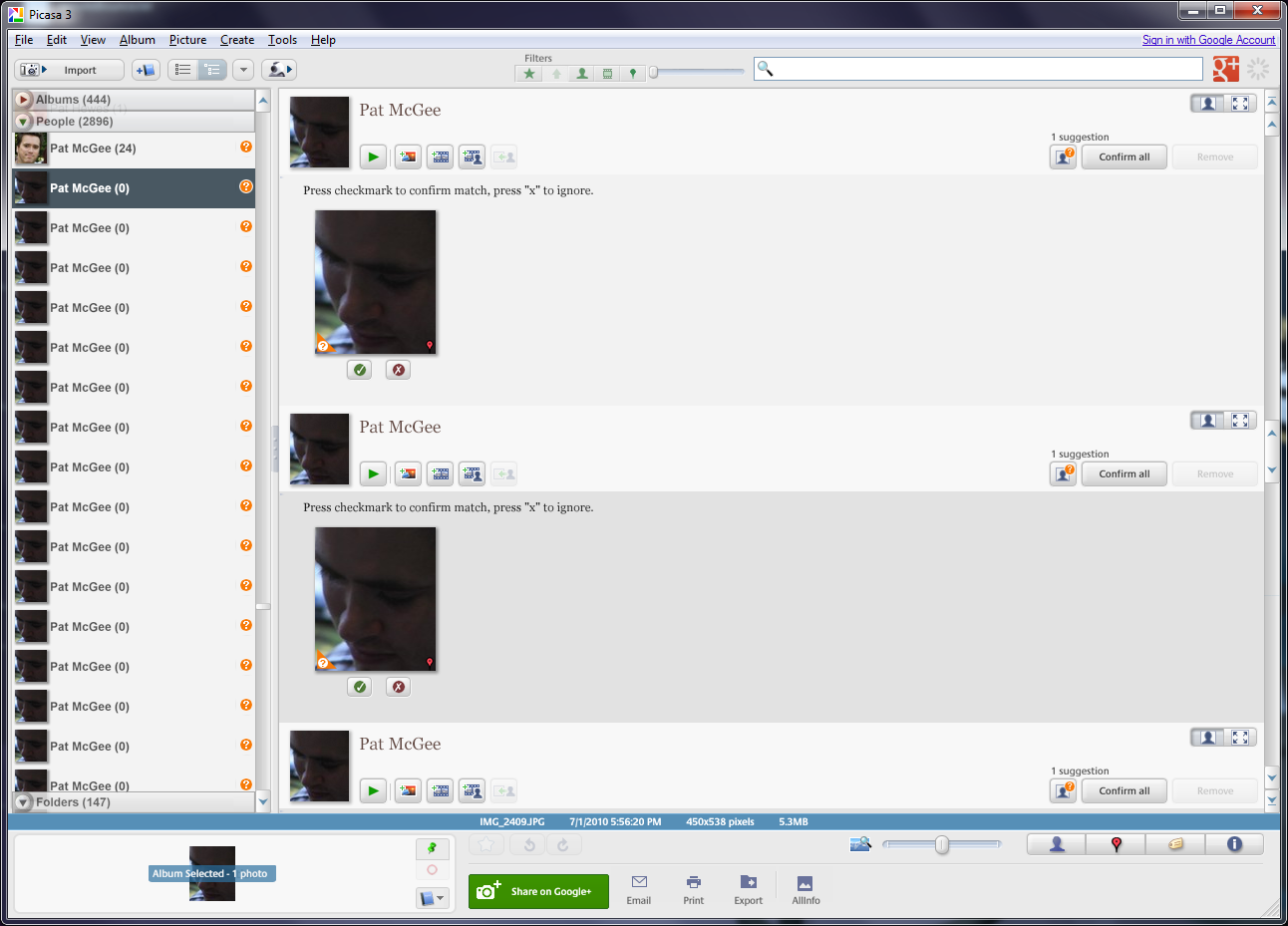
Task: Create movie presentation in first Pat McGee album
Action: click(x=440, y=156)
